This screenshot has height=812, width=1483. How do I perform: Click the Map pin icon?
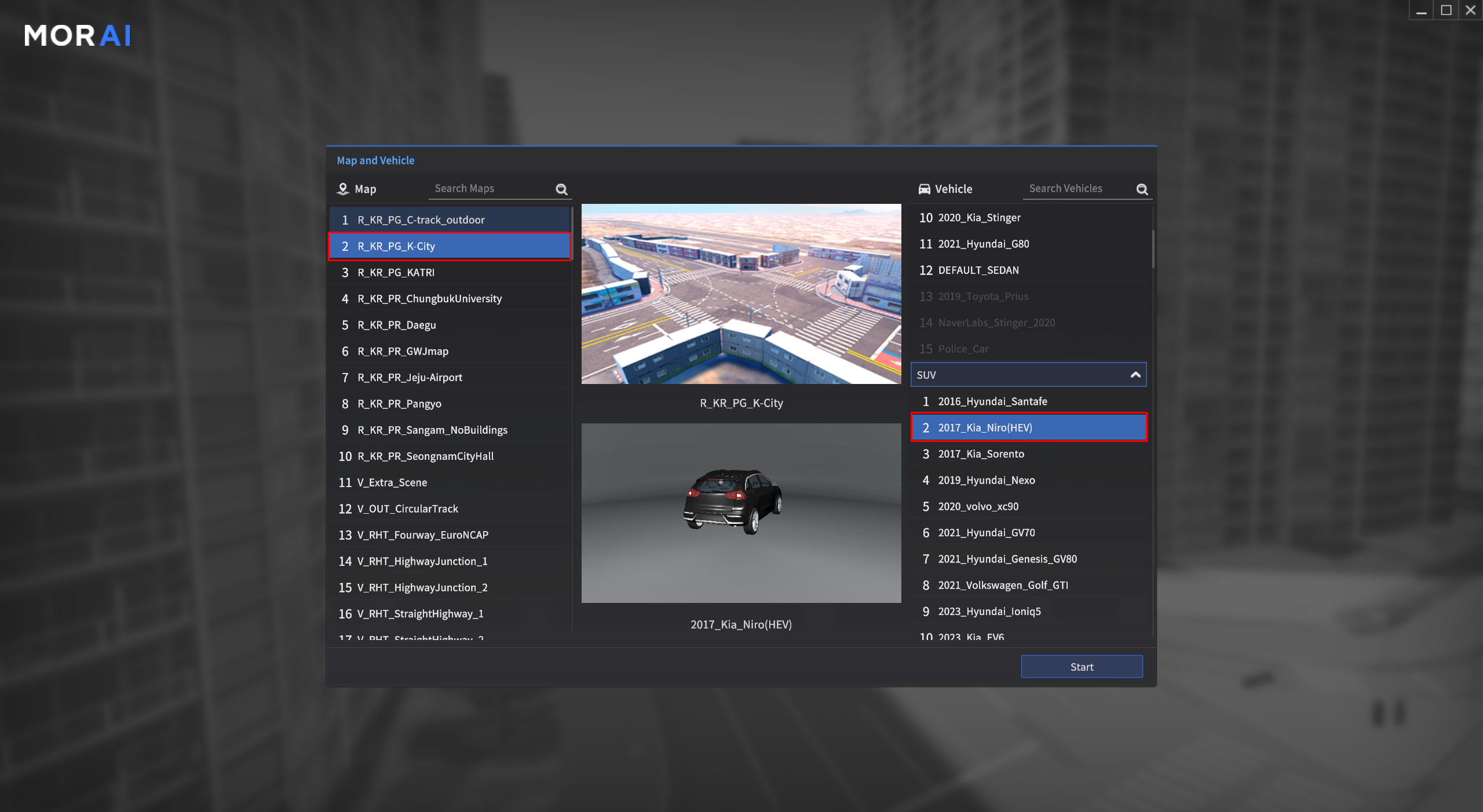pos(343,189)
